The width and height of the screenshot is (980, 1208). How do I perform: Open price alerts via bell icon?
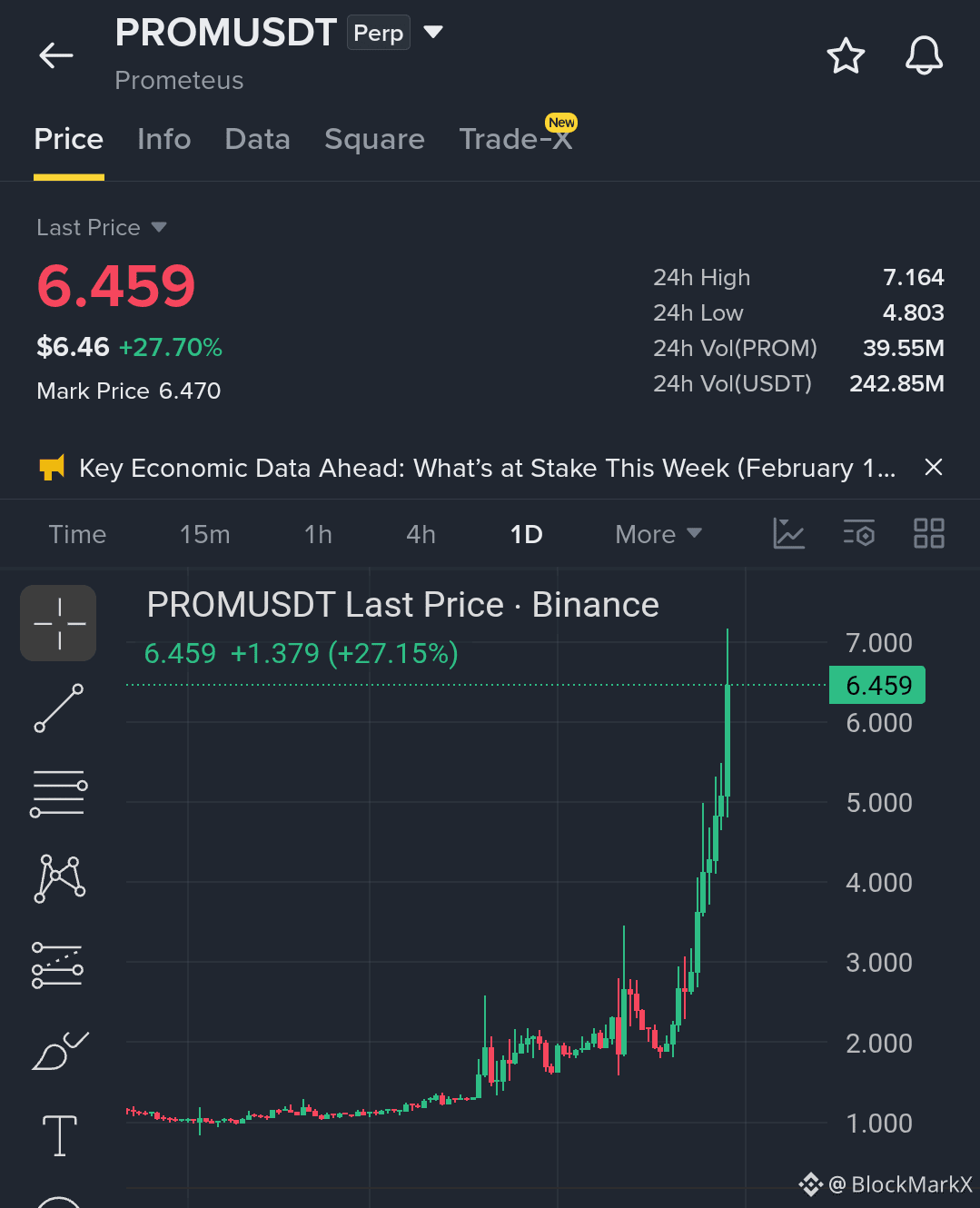click(924, 55)
